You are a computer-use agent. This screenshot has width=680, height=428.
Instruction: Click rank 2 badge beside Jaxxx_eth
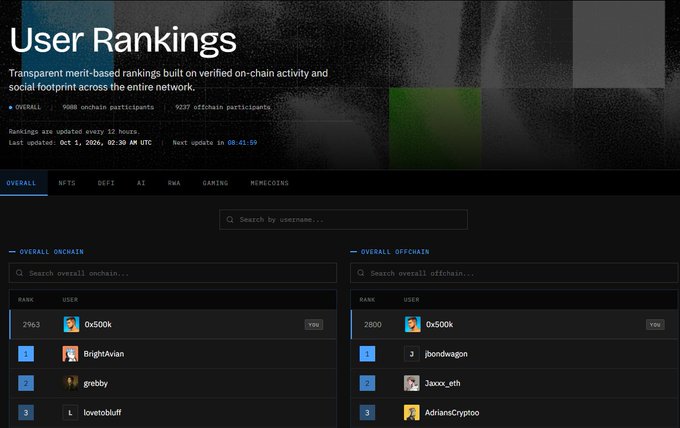click(x=367, y=383)
